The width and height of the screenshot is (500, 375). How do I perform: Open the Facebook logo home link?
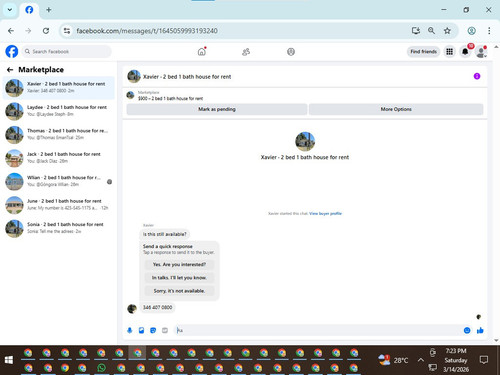(12, 52)
